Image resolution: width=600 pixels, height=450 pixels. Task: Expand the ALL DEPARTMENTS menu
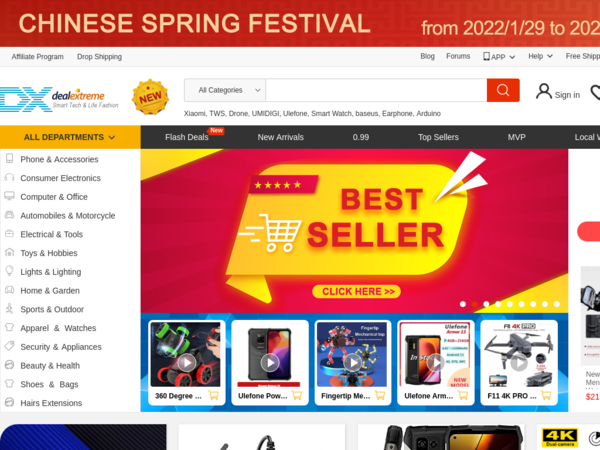tap(70, 137)
